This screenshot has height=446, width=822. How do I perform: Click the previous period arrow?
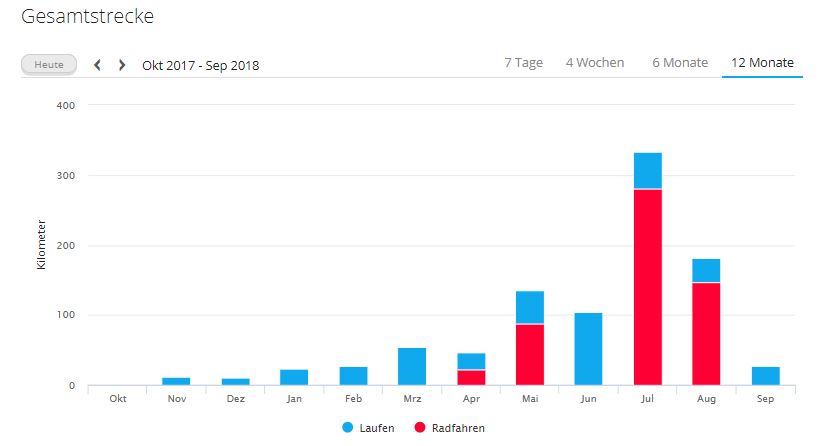pos(97,65)
